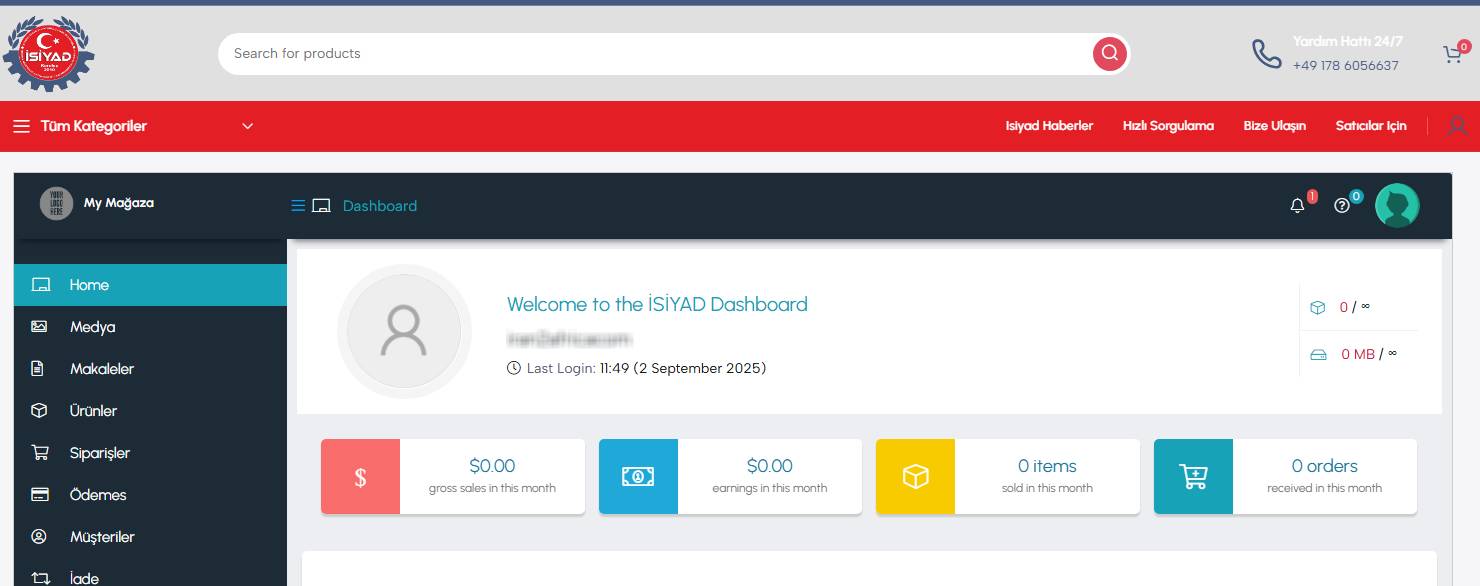Select Ürünler in the sidebar
Screen dimensions: 1480x586
point(93,411)
